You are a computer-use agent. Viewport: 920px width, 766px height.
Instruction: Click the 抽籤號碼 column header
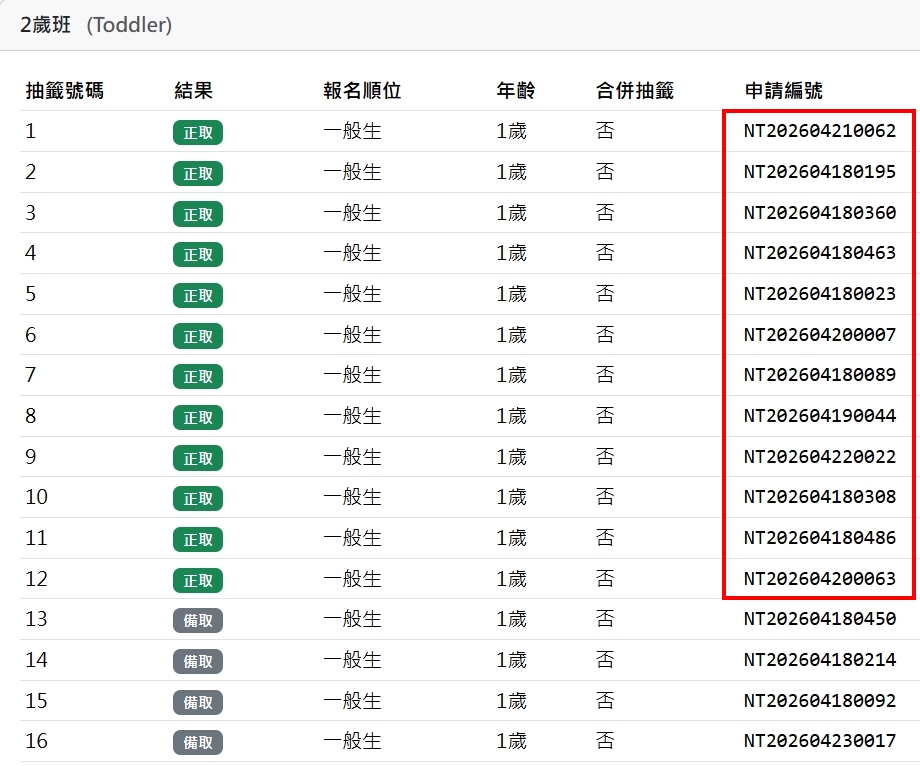point(64,91)
